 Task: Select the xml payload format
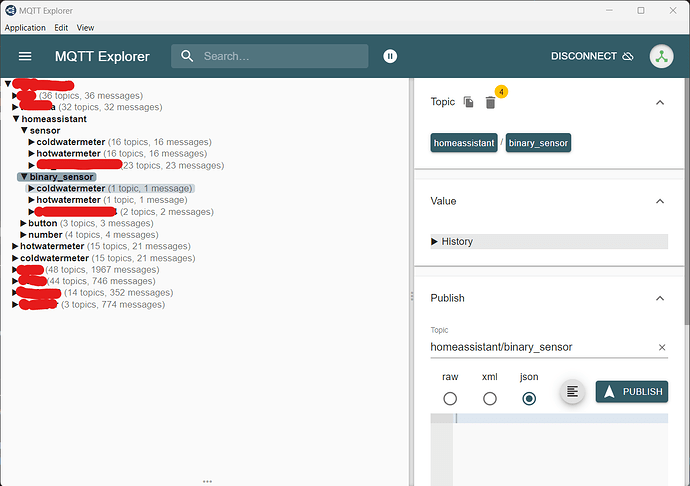490,398
